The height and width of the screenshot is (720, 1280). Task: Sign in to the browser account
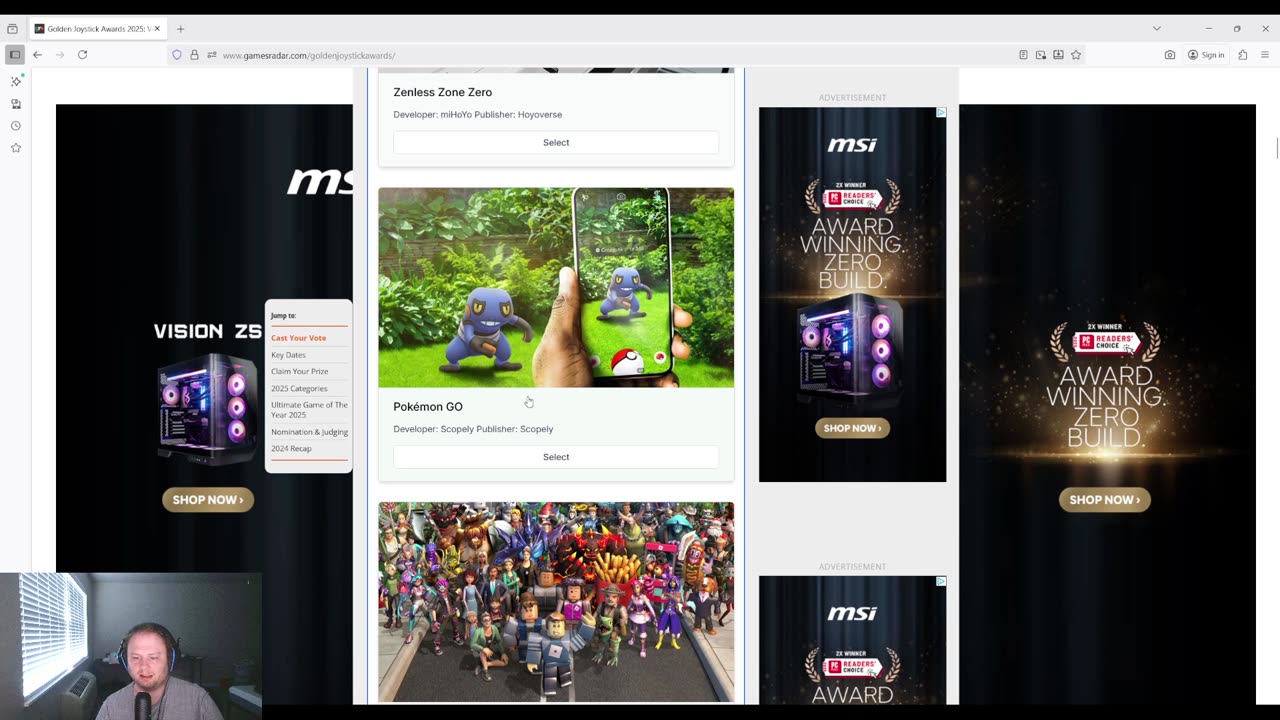[x=1206, y=55]
